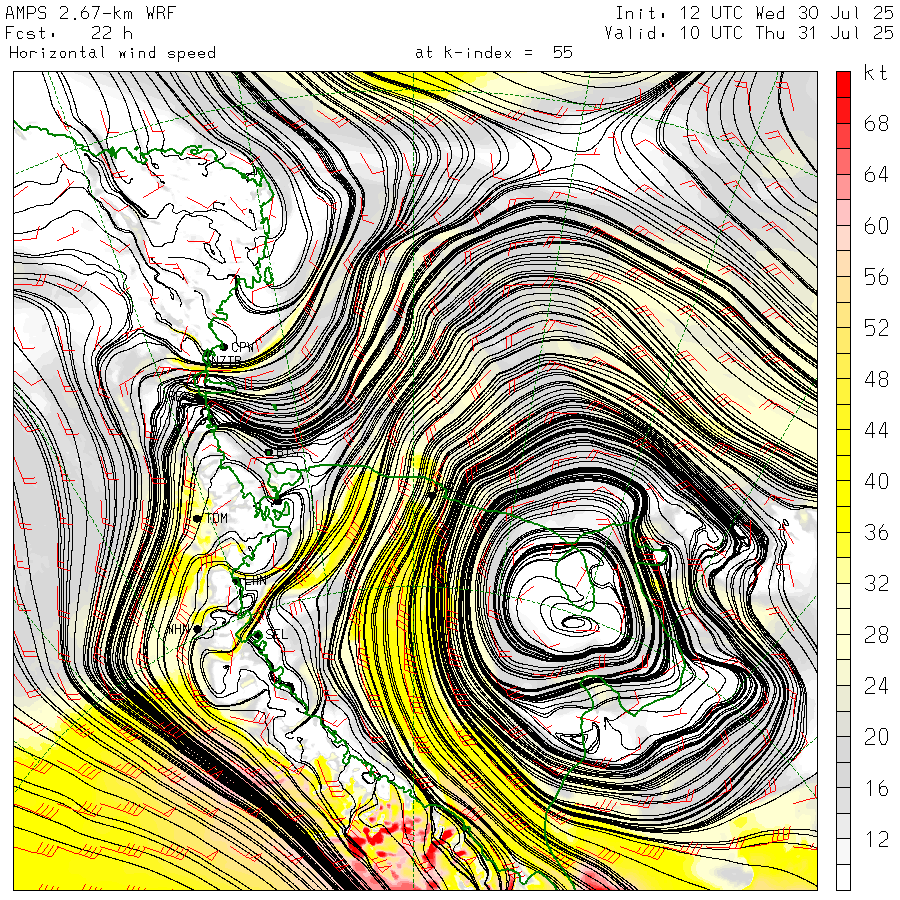Click the 'kt' unit label above the colorbar

tap(876, 73)
